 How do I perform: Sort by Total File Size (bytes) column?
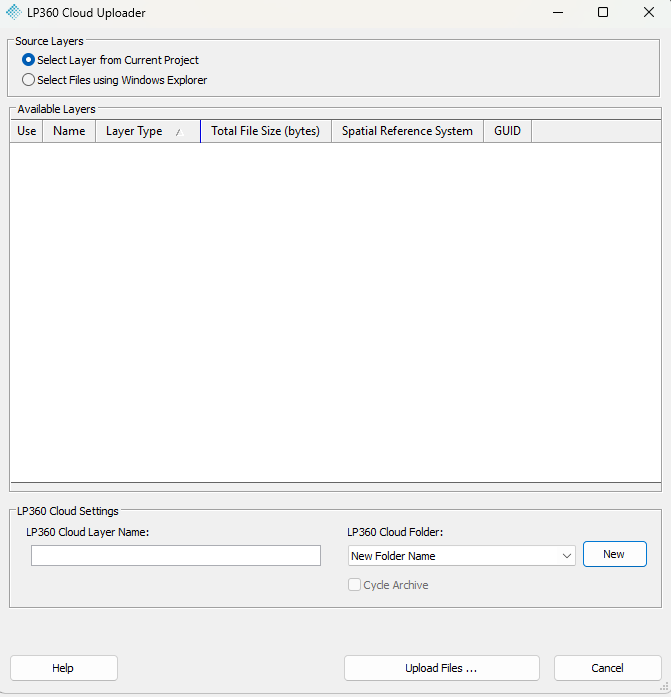click(266, 131)
